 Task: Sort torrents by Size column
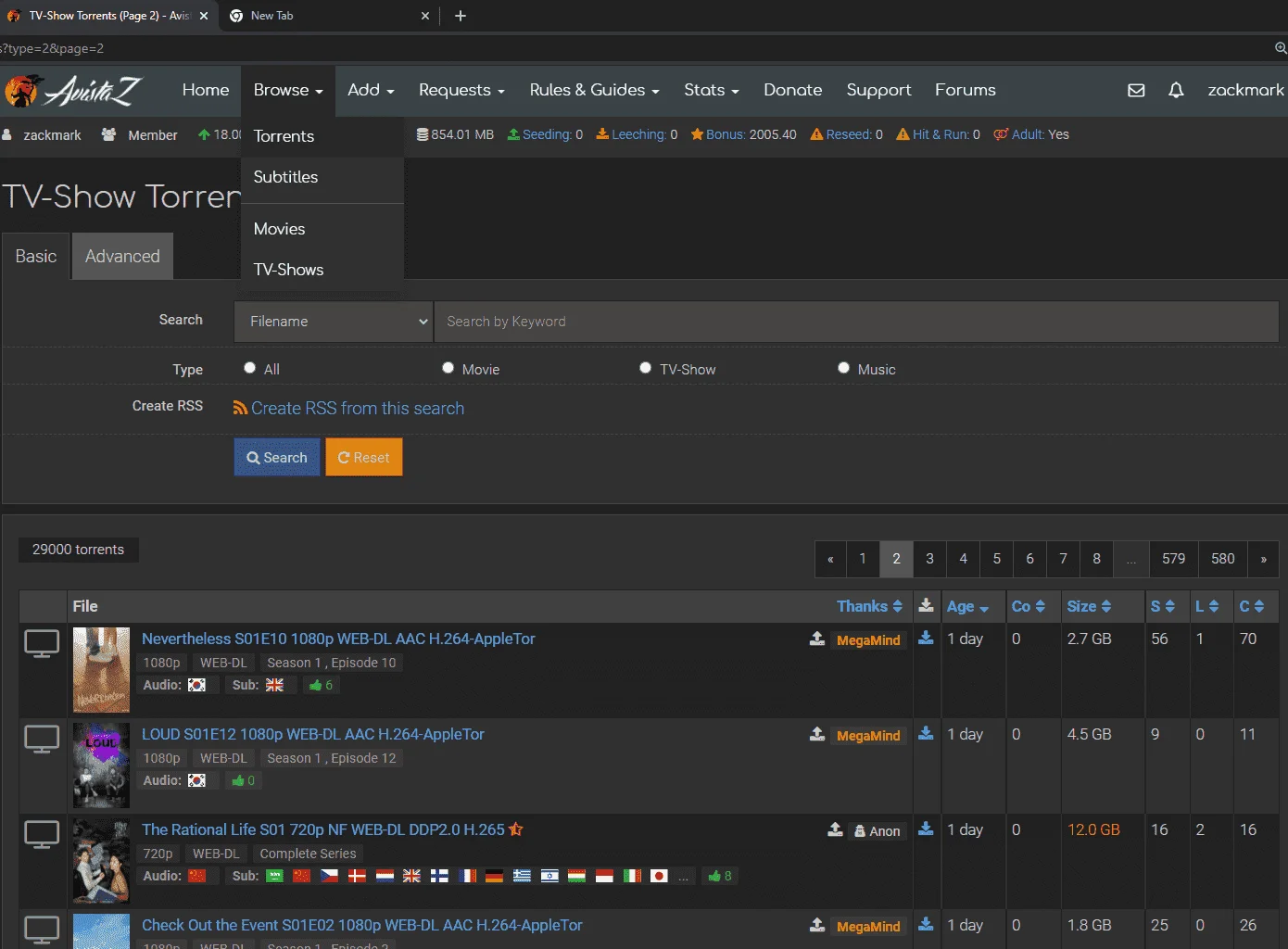pyautogui.click(x=1089, y=606)
